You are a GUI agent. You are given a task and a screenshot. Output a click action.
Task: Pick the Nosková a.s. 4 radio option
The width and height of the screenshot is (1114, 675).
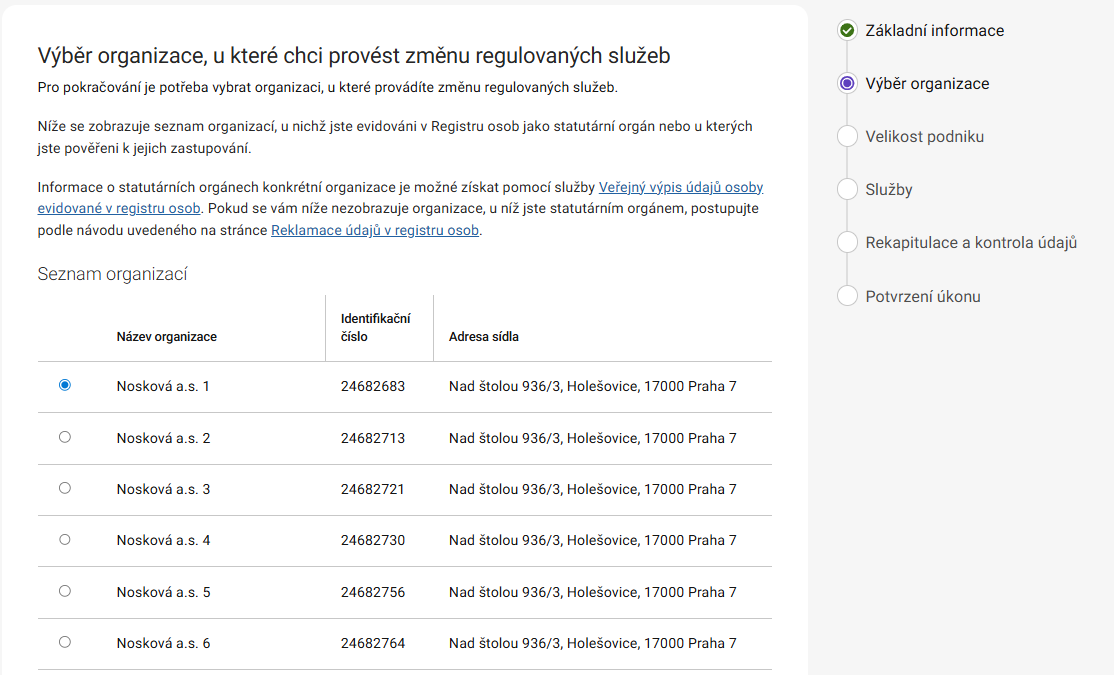[65, 539]
